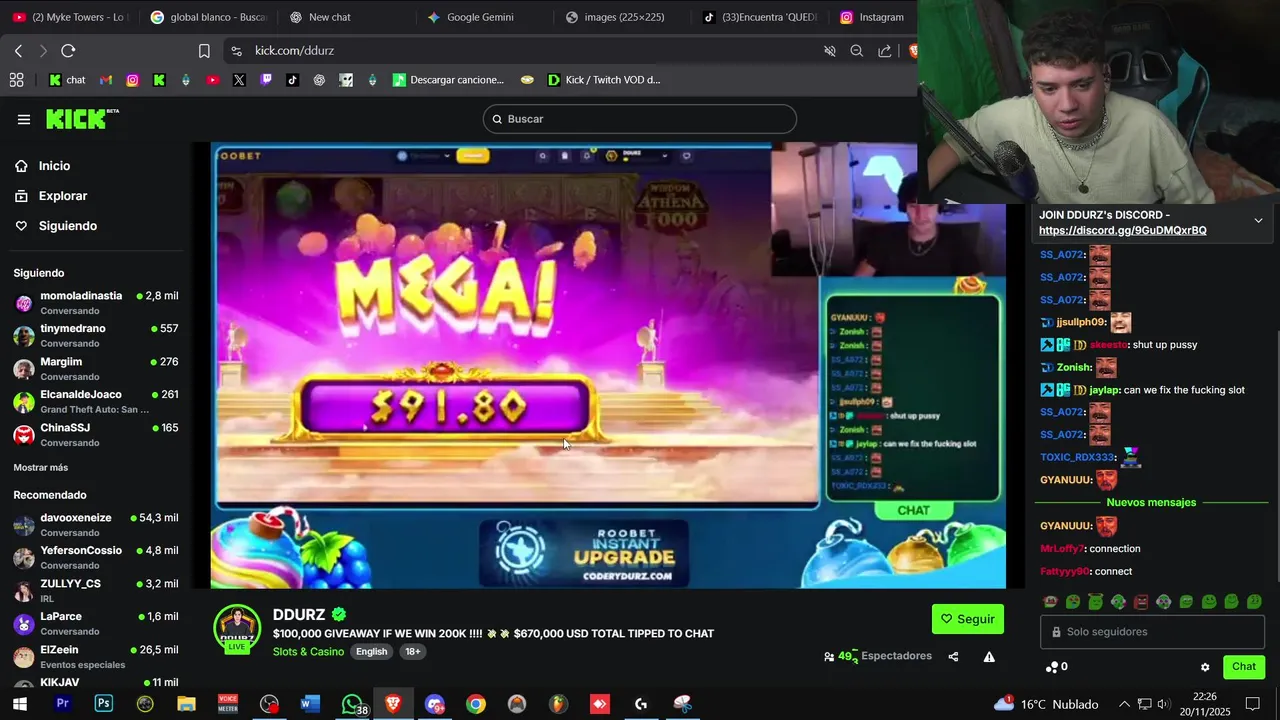Open Descargar canciones bookmark

(x=448, y=80)
